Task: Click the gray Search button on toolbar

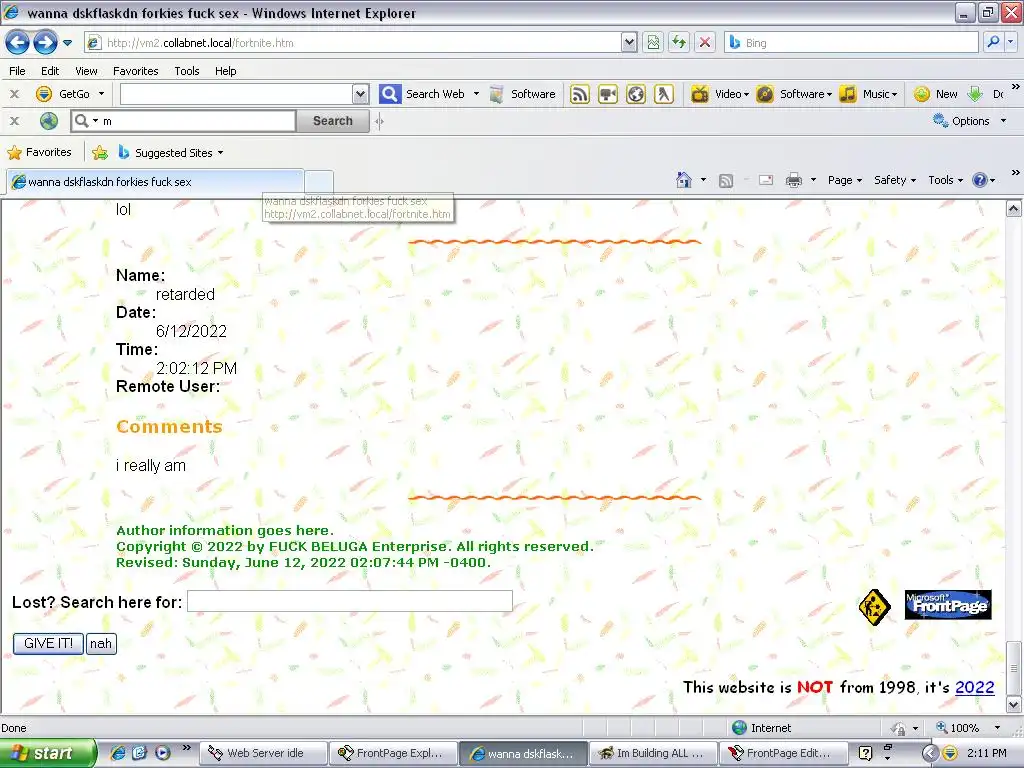Action: pos(332,121)
